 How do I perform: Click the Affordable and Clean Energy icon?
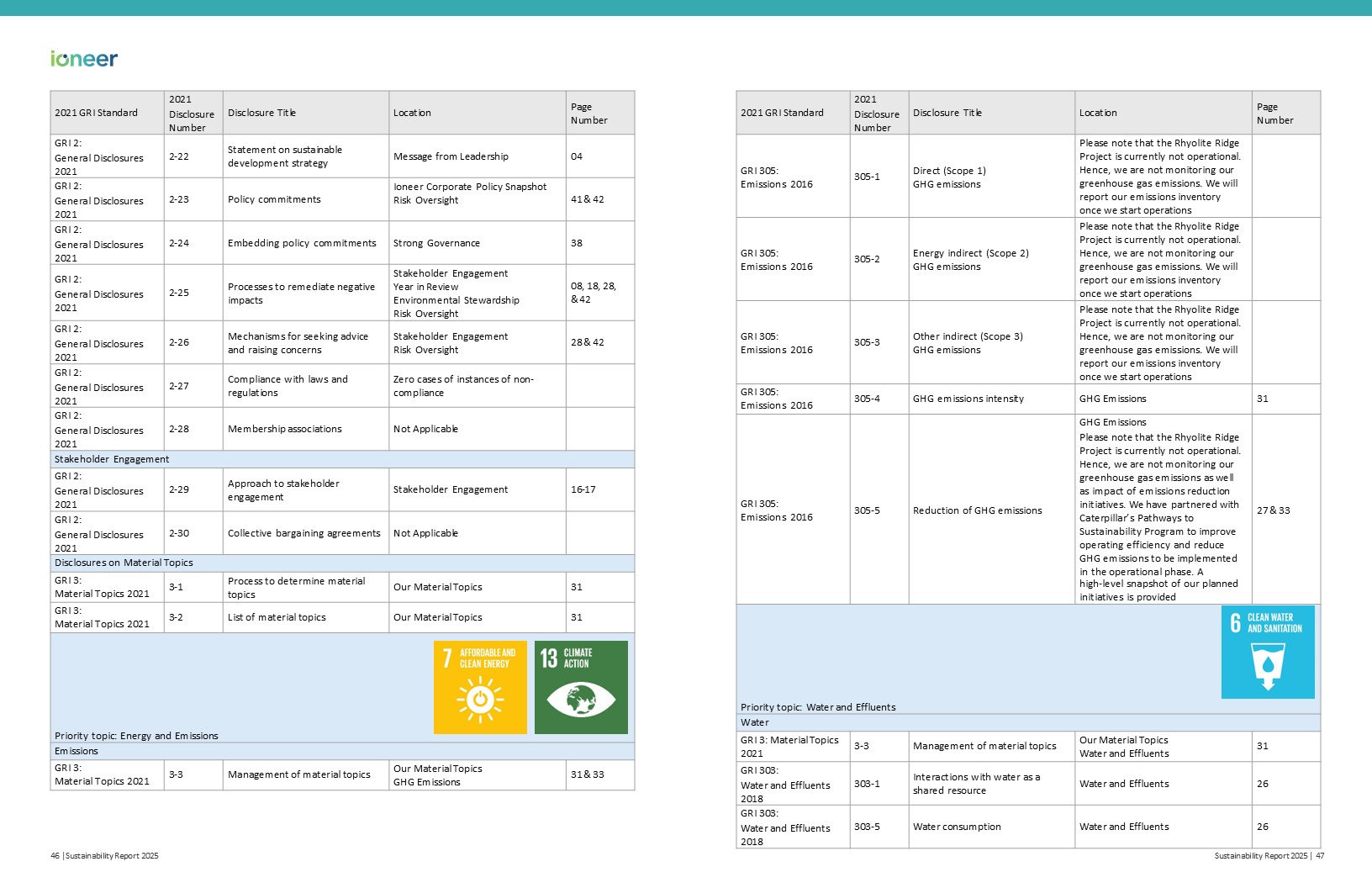[480, 687]
